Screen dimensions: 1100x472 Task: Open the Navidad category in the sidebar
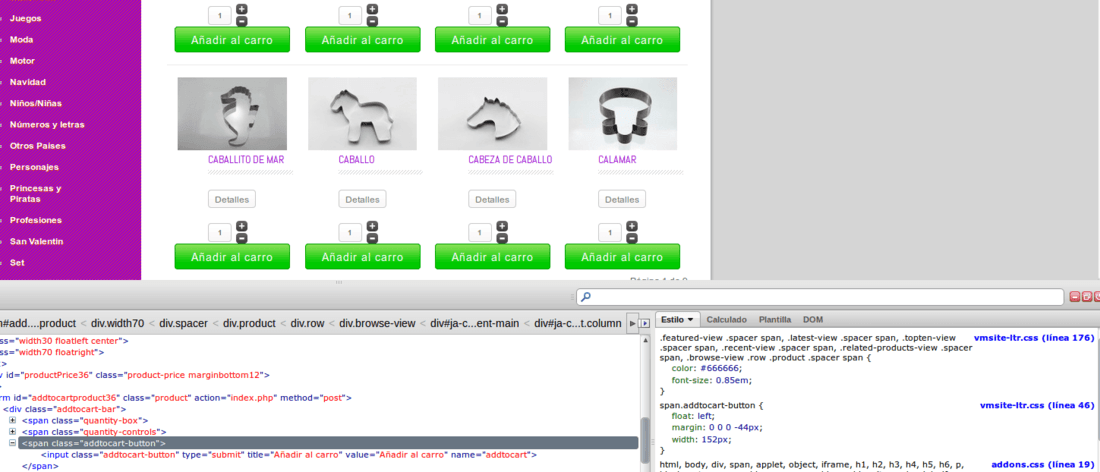(x=28, y=82)
